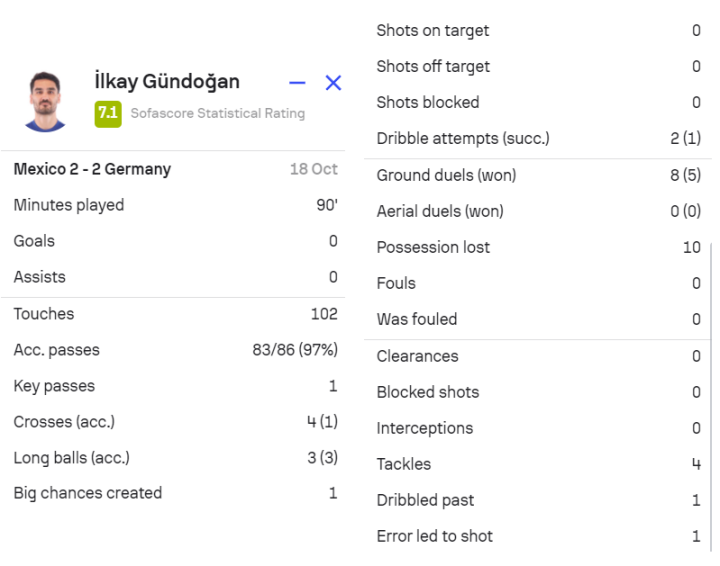Select the Big chances created row
Screen dimensions: 720x566
tap(175, 493)
